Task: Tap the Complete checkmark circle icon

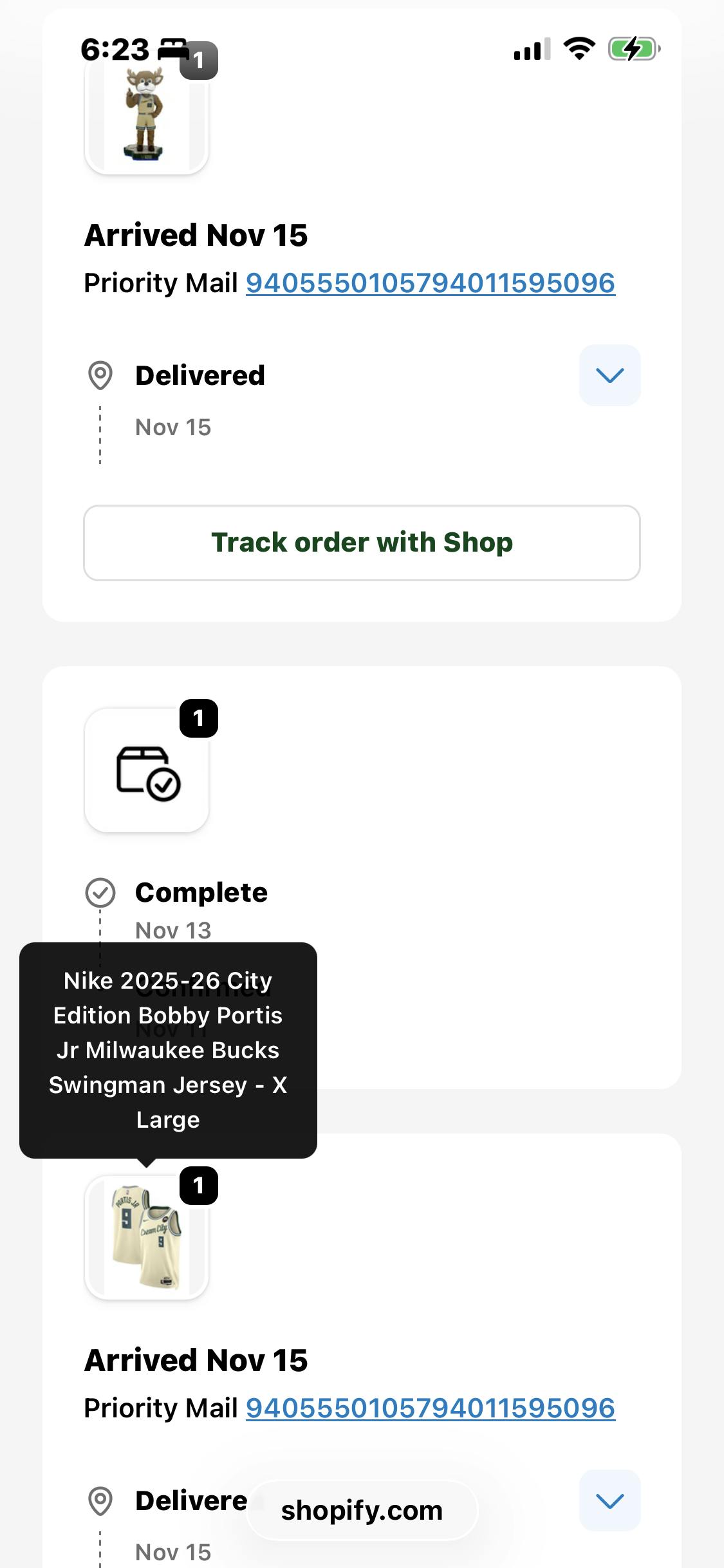Action: [100, 893]
